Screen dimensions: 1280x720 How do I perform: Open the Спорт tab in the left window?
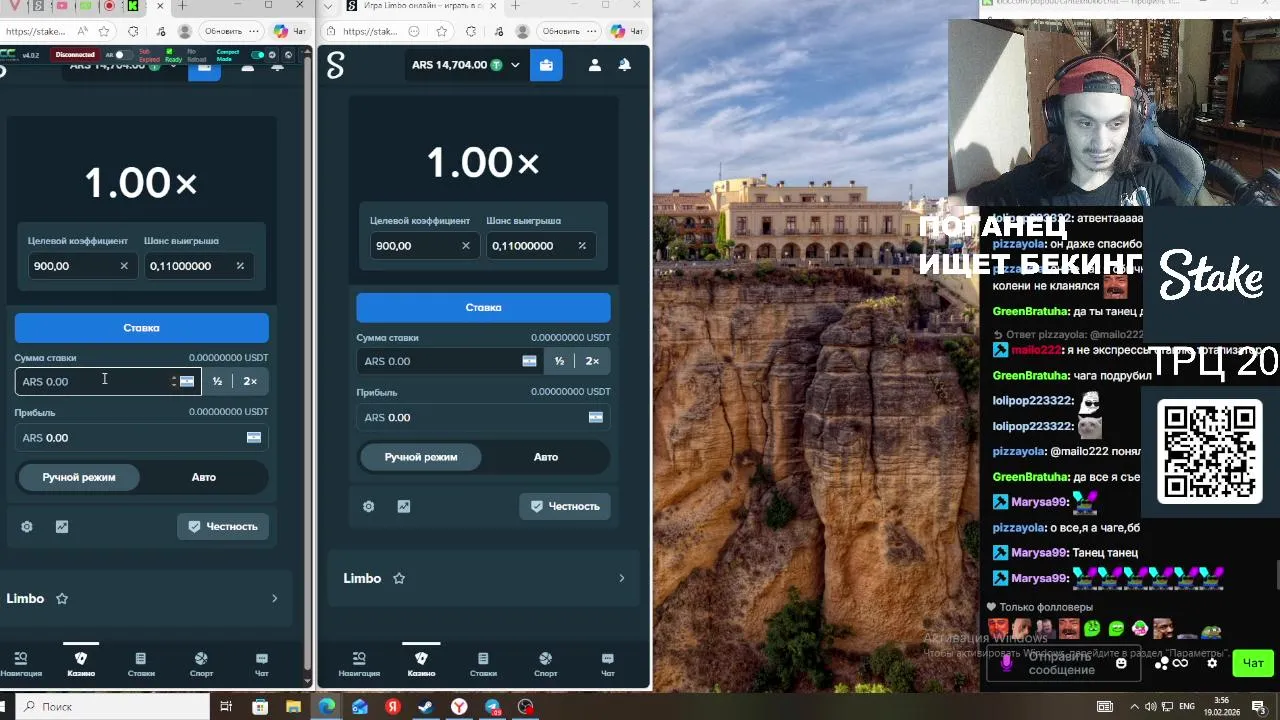tap(201, 664)
